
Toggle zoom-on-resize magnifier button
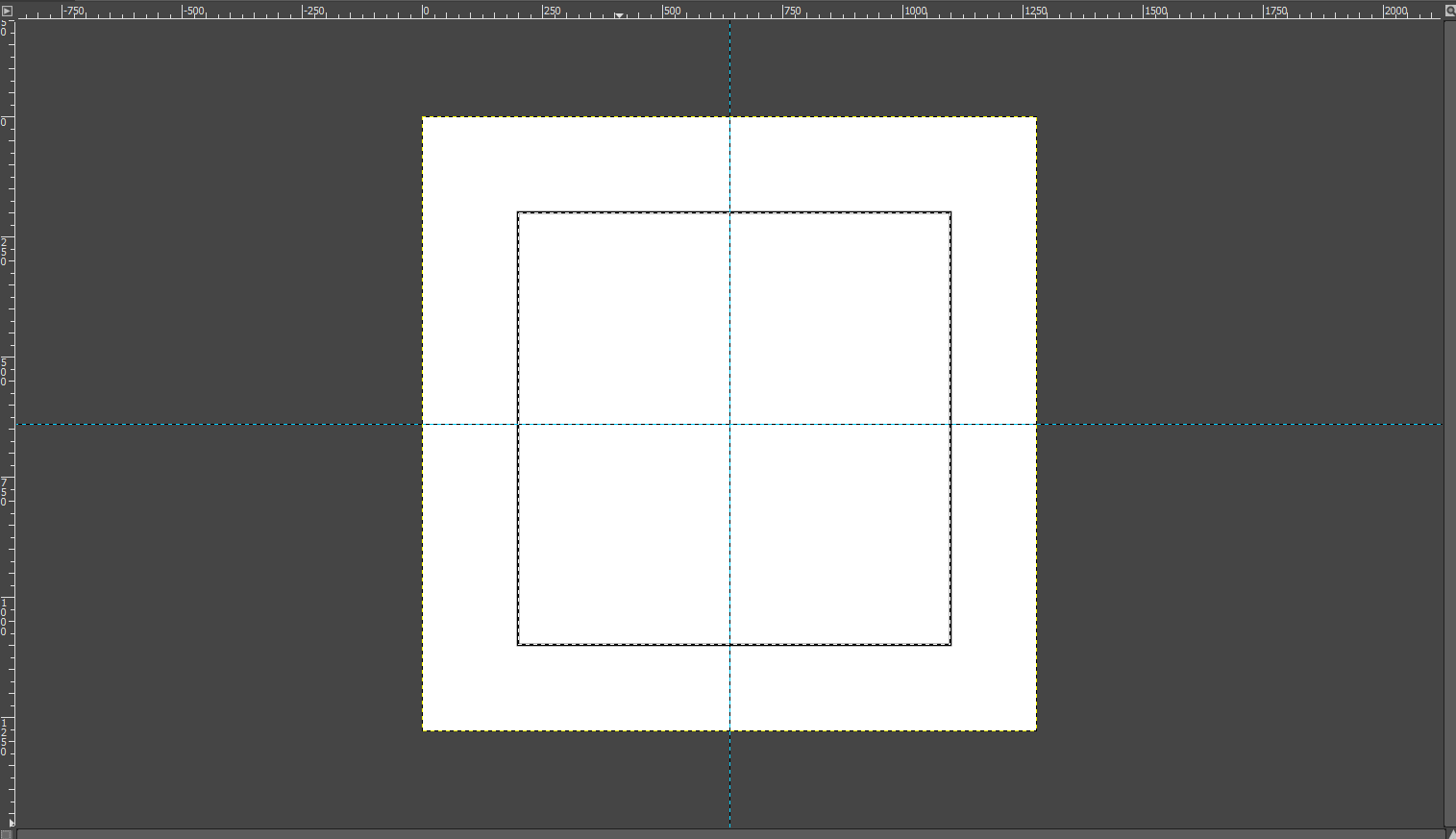[1449, 11]
